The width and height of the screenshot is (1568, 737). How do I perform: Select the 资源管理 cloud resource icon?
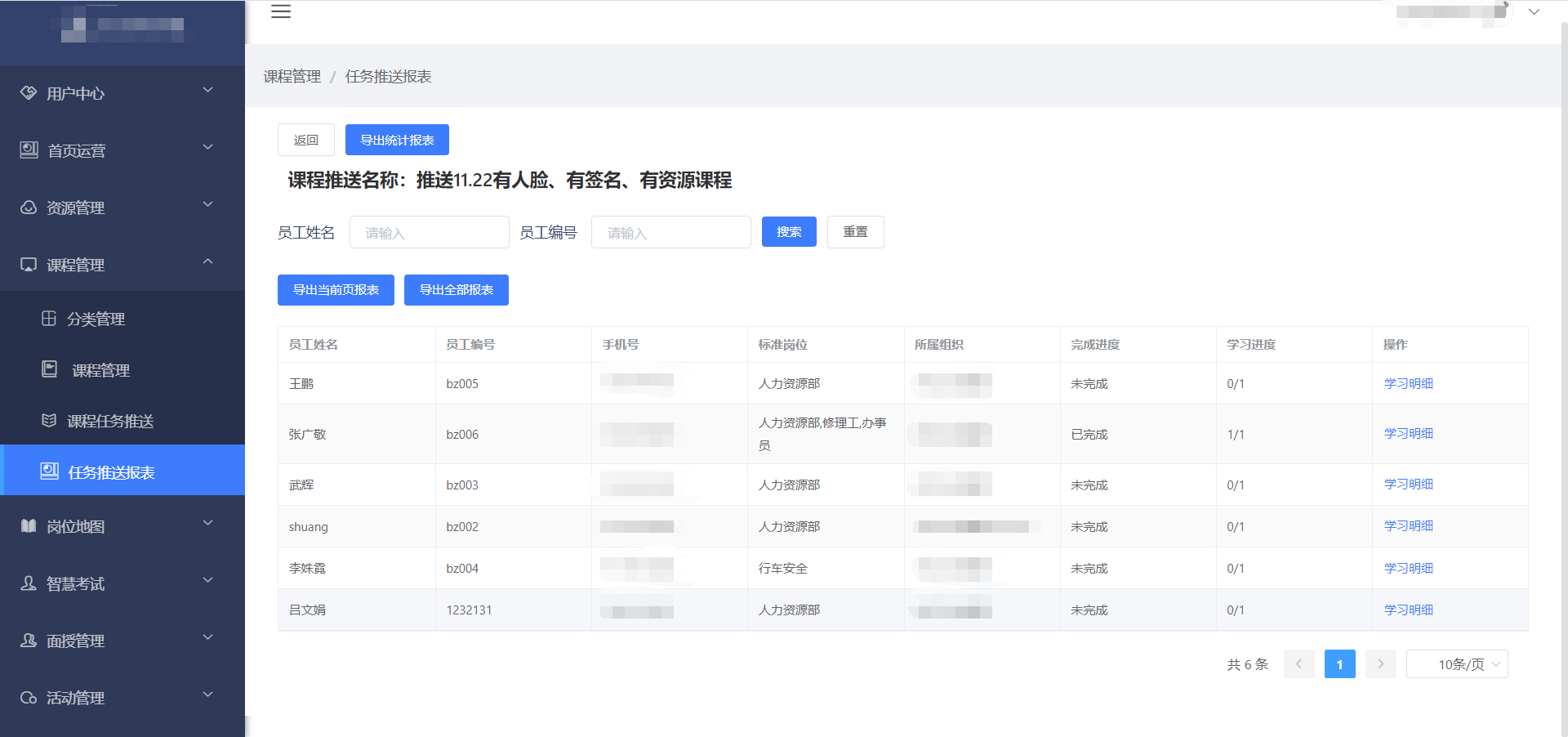(x=29, y=208)
